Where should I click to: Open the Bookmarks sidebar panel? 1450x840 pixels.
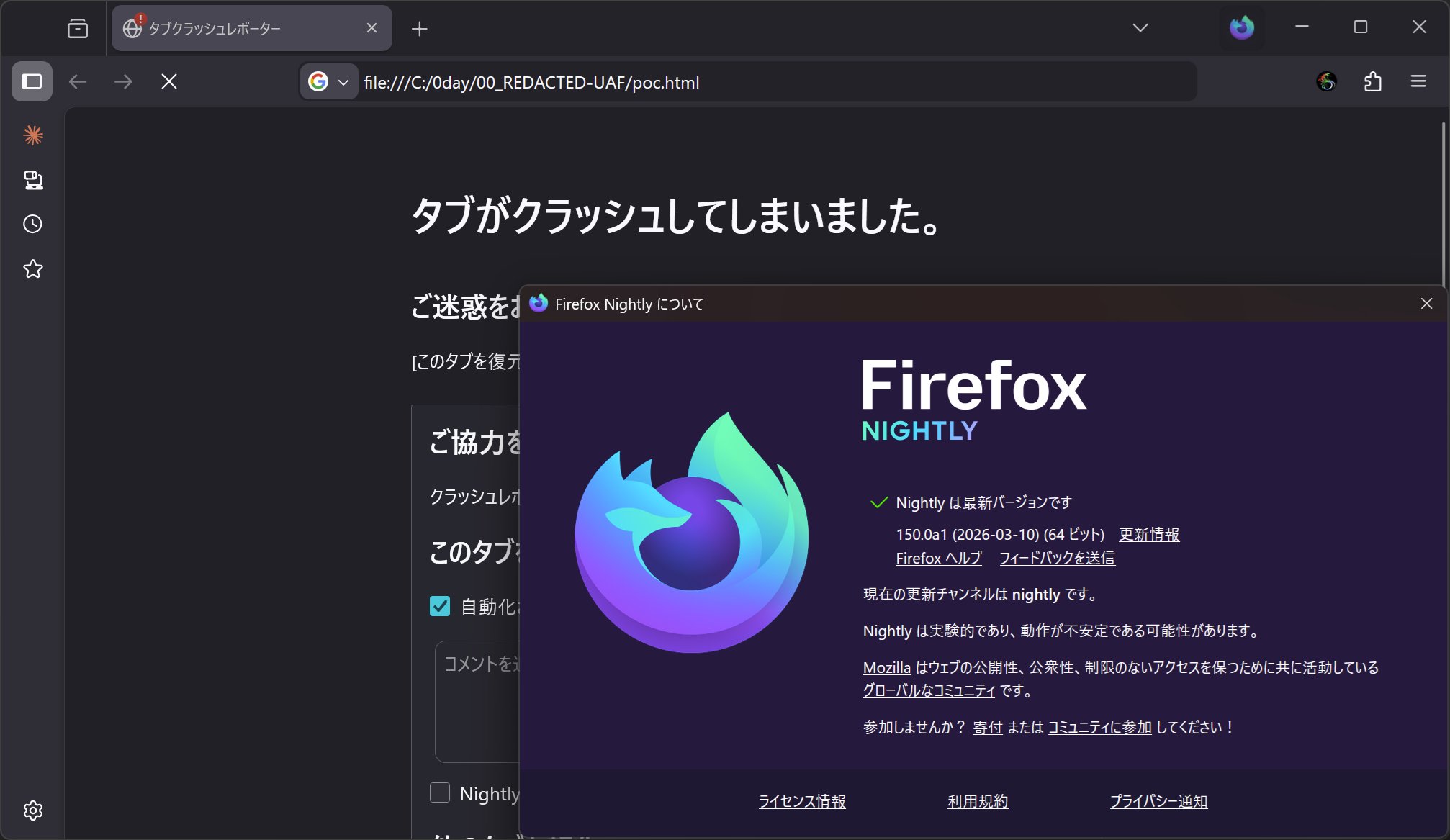[33, 269]
